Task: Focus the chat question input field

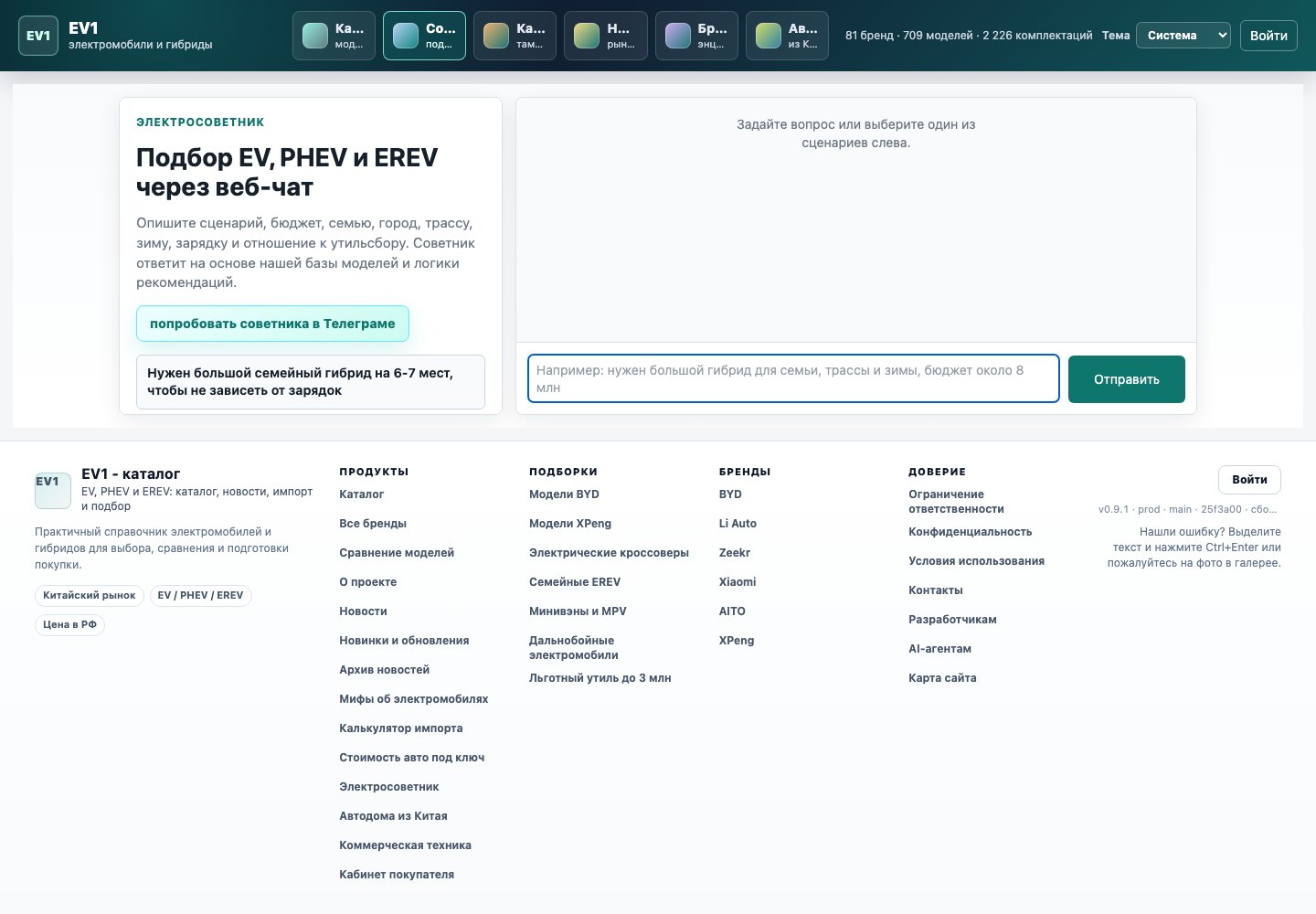Action: coord(793,378)
